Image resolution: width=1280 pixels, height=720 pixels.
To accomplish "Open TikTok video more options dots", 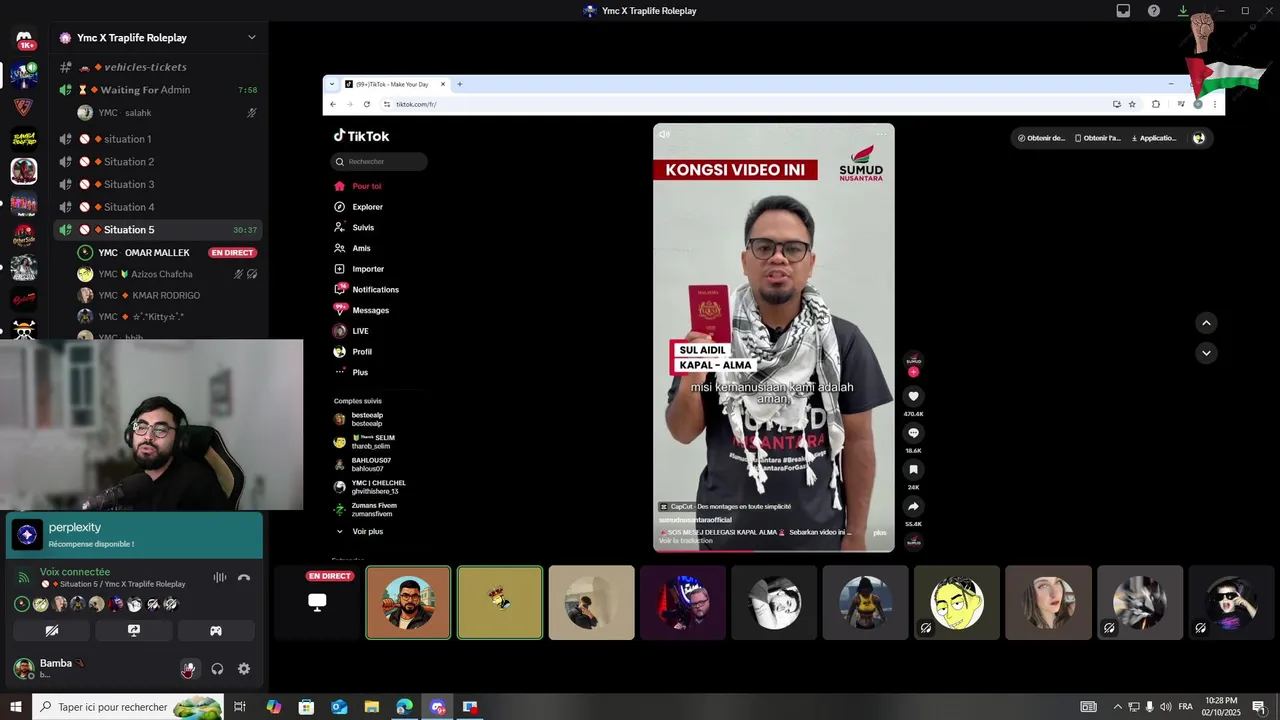I will click(x=881, y=134).
